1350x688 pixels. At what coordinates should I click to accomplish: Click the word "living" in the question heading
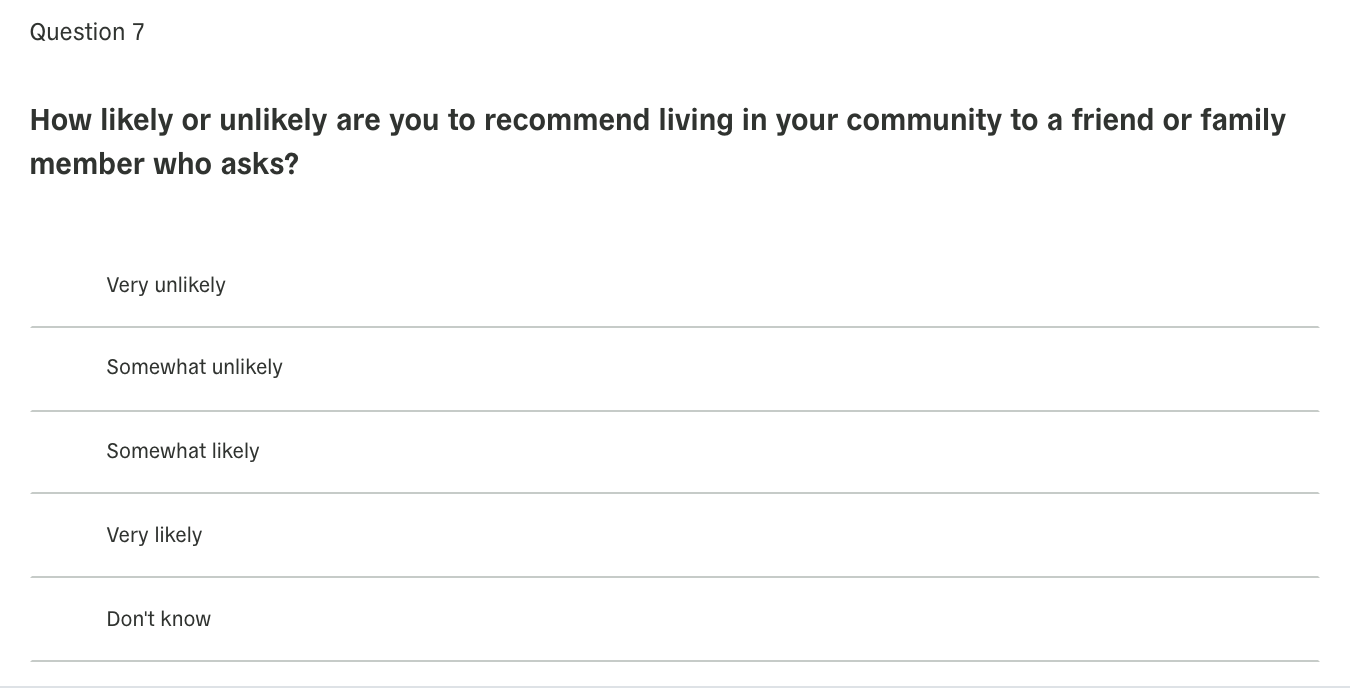(x=695, y=120)
